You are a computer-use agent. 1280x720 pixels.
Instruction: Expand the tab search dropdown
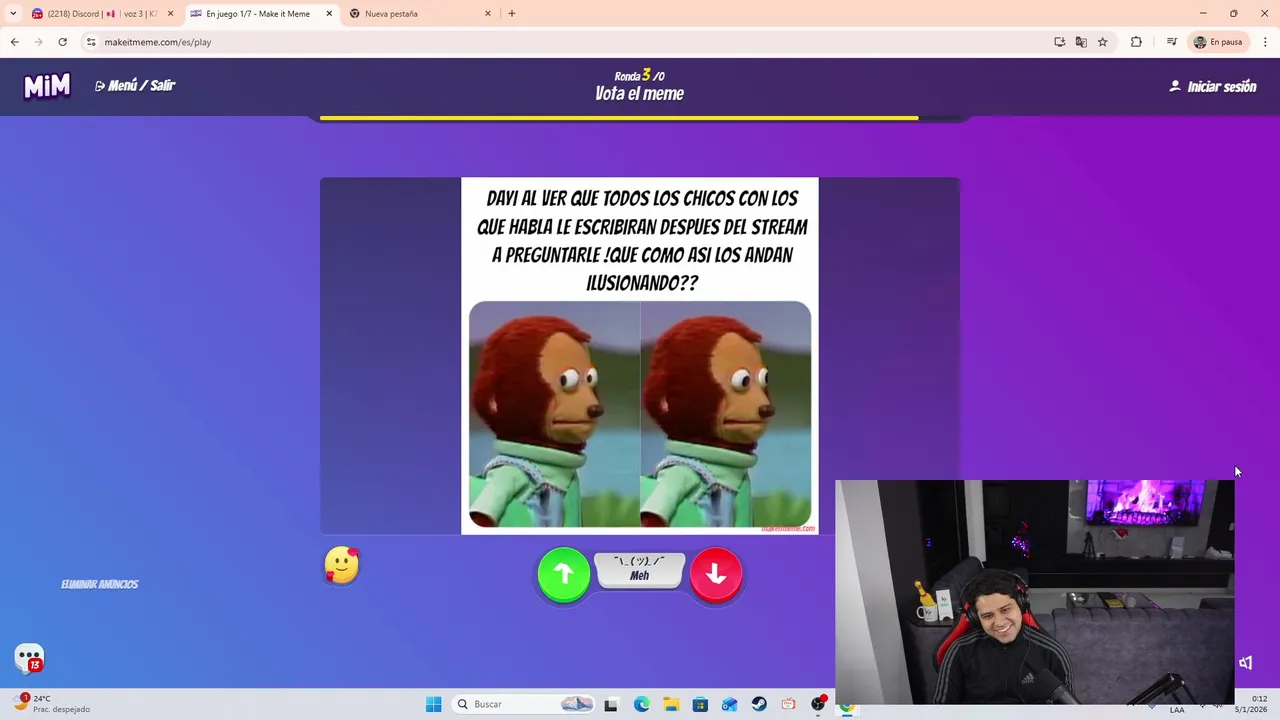point(13,14)
